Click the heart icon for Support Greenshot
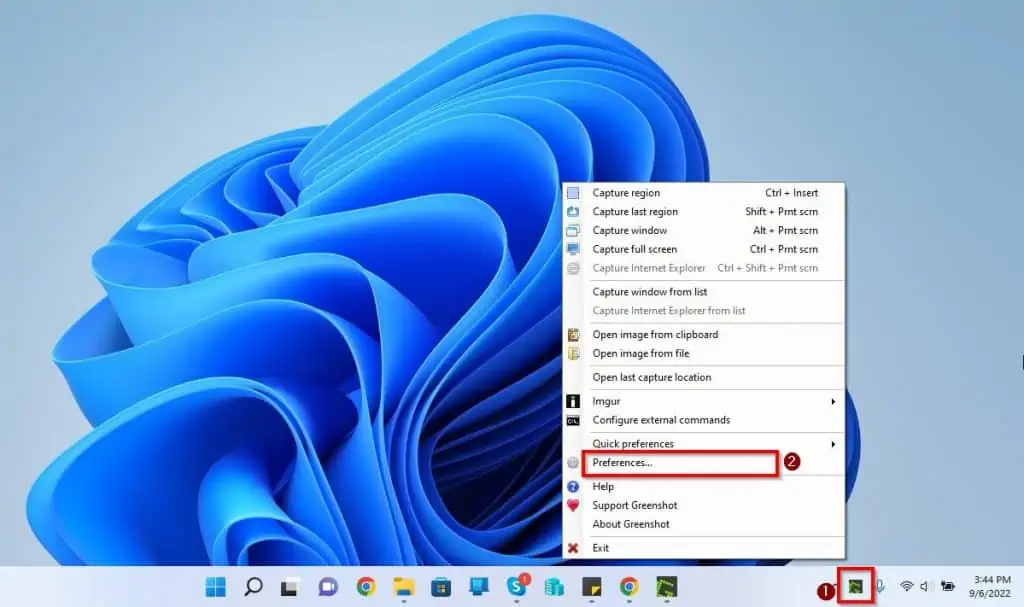 click(573, 506)
